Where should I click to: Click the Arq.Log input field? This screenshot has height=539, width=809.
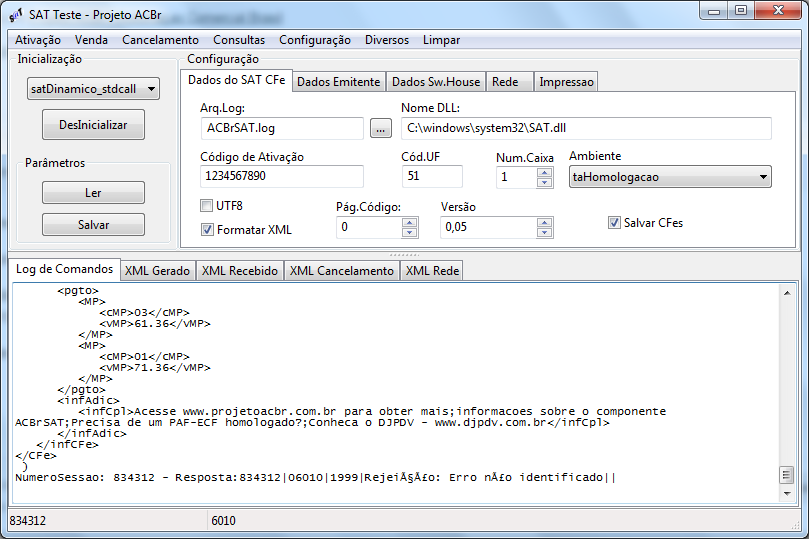coord(282,128)
